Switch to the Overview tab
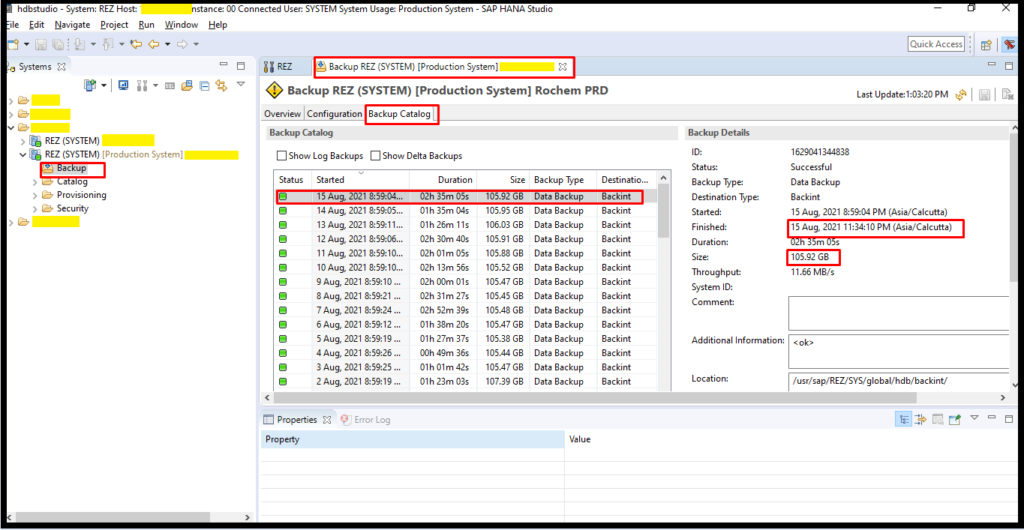This screenshot has height=530, width=1024. point(282,114)
